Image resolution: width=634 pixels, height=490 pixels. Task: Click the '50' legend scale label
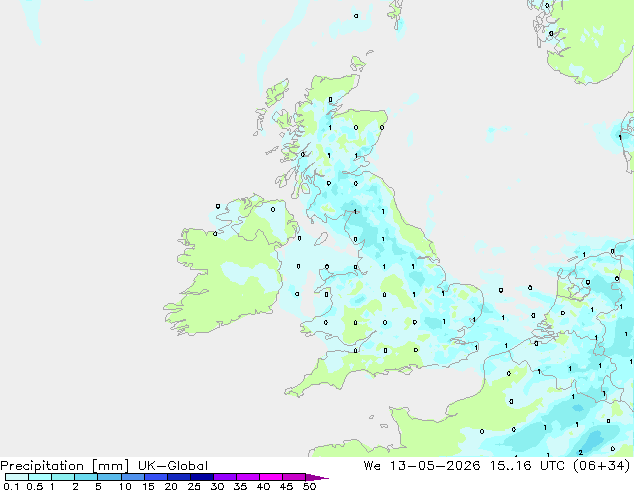coord(309,486)
